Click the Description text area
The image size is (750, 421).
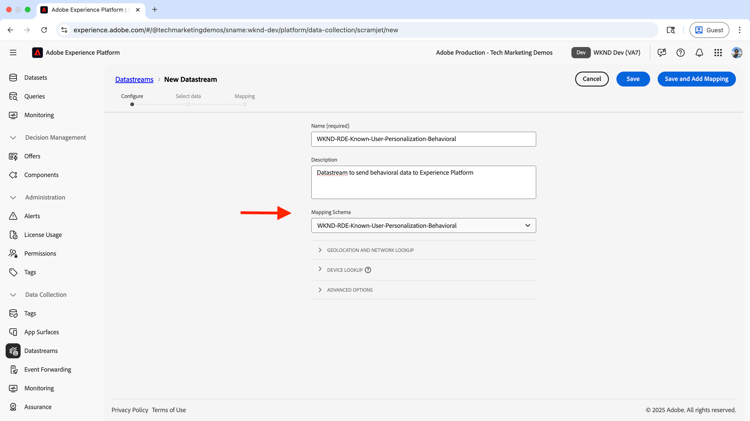point(423,182)
